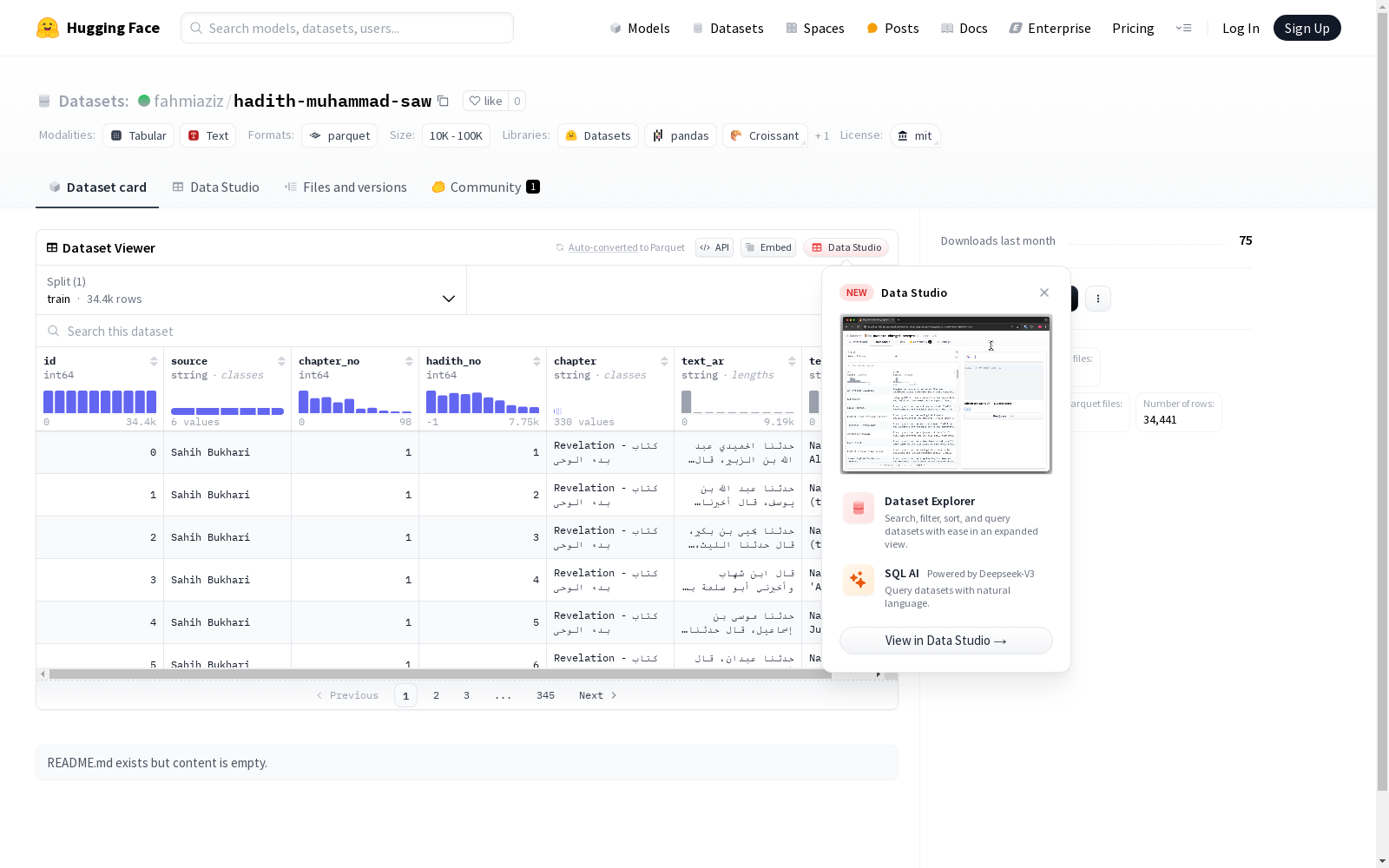Image resolution: width=1389 pixels, height=868 pixels.
Task: Open Posts in the top navigation
Action: pos(892,28)
